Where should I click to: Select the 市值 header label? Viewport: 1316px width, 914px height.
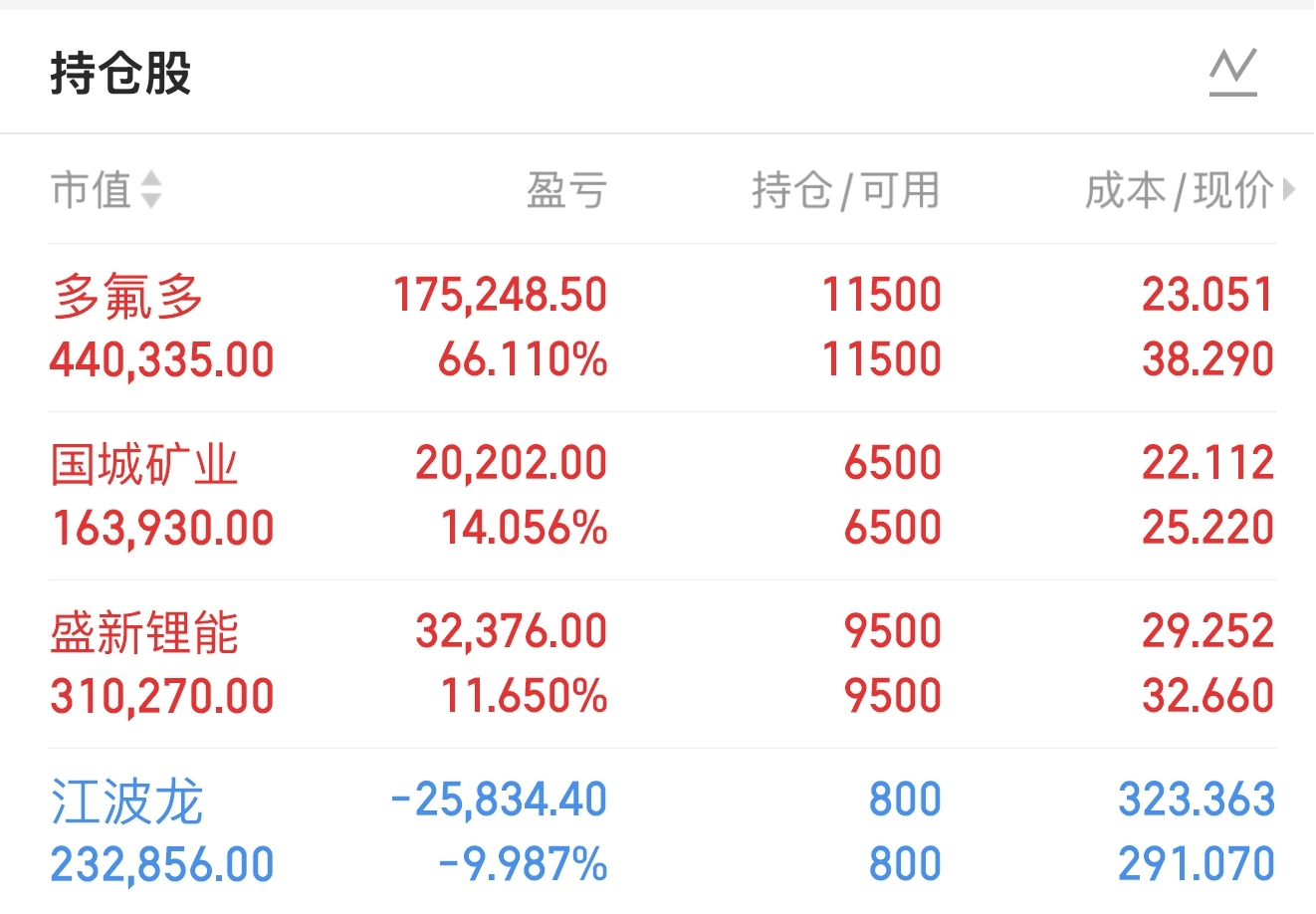tap(91, 189)
